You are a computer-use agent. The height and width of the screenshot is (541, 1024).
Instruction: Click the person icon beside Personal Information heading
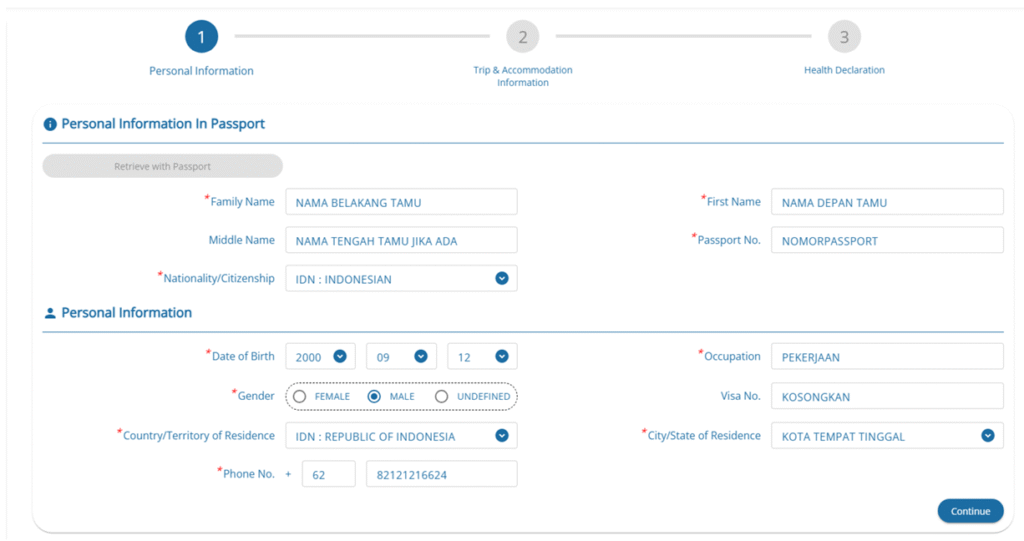tap(50, 313)
